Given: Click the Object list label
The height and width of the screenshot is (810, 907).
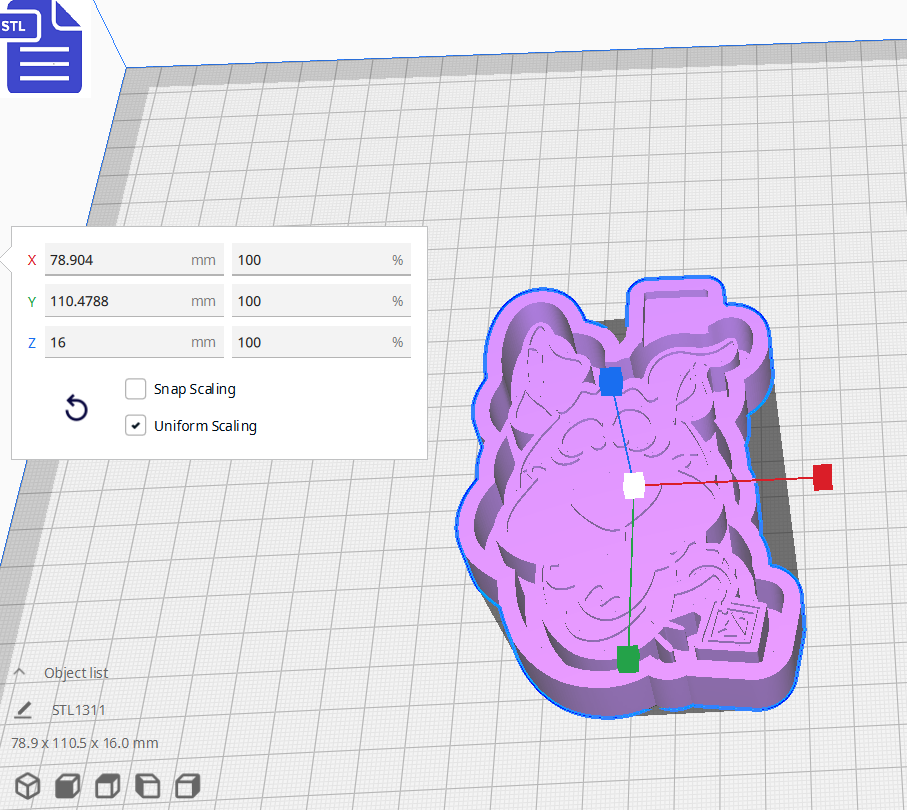Looking at the screenshot, I should 76,672.
